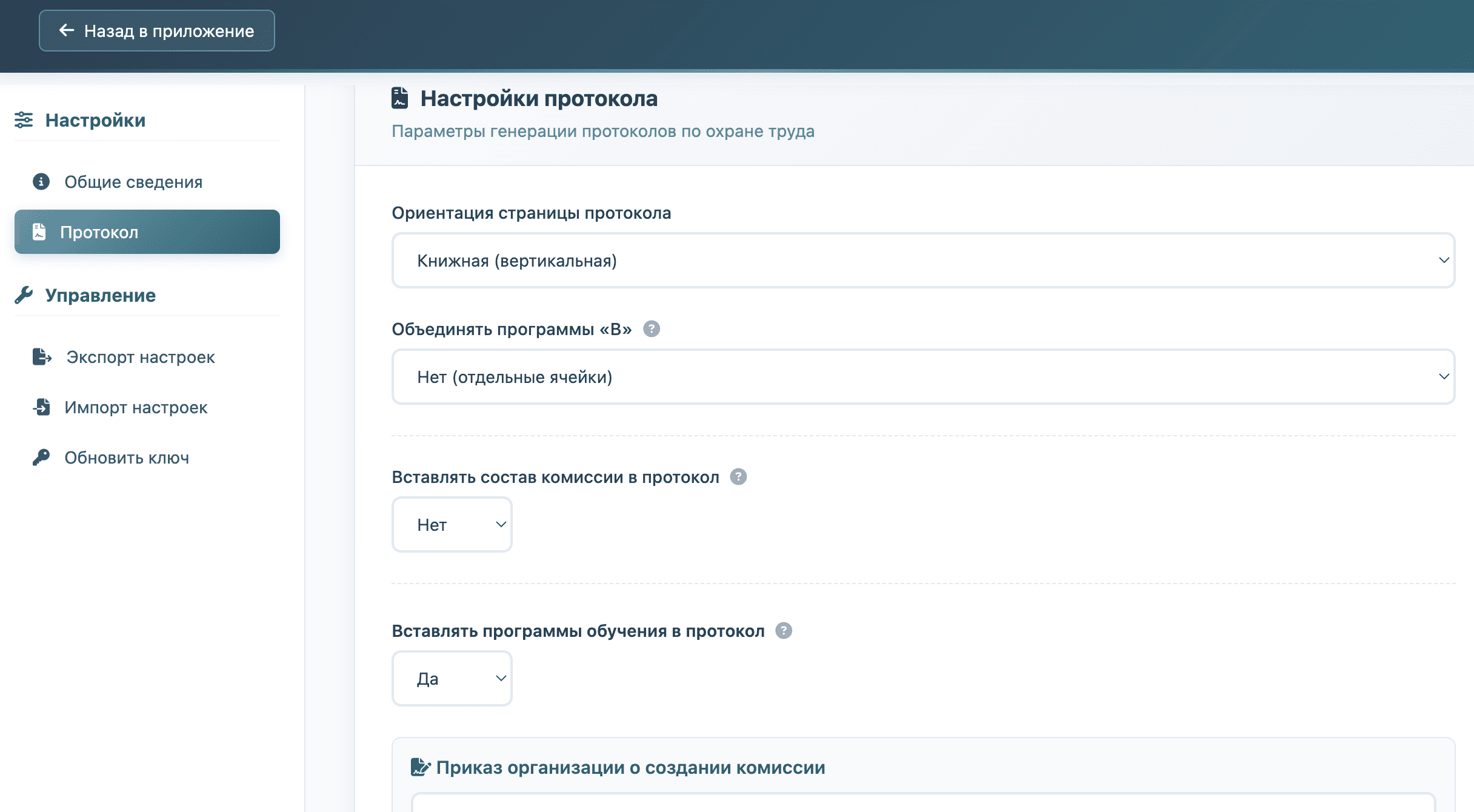Screen dimensions: 1474x812
Task: Click the 'Настройки протокола' page title
Action: tap(539, 98)
